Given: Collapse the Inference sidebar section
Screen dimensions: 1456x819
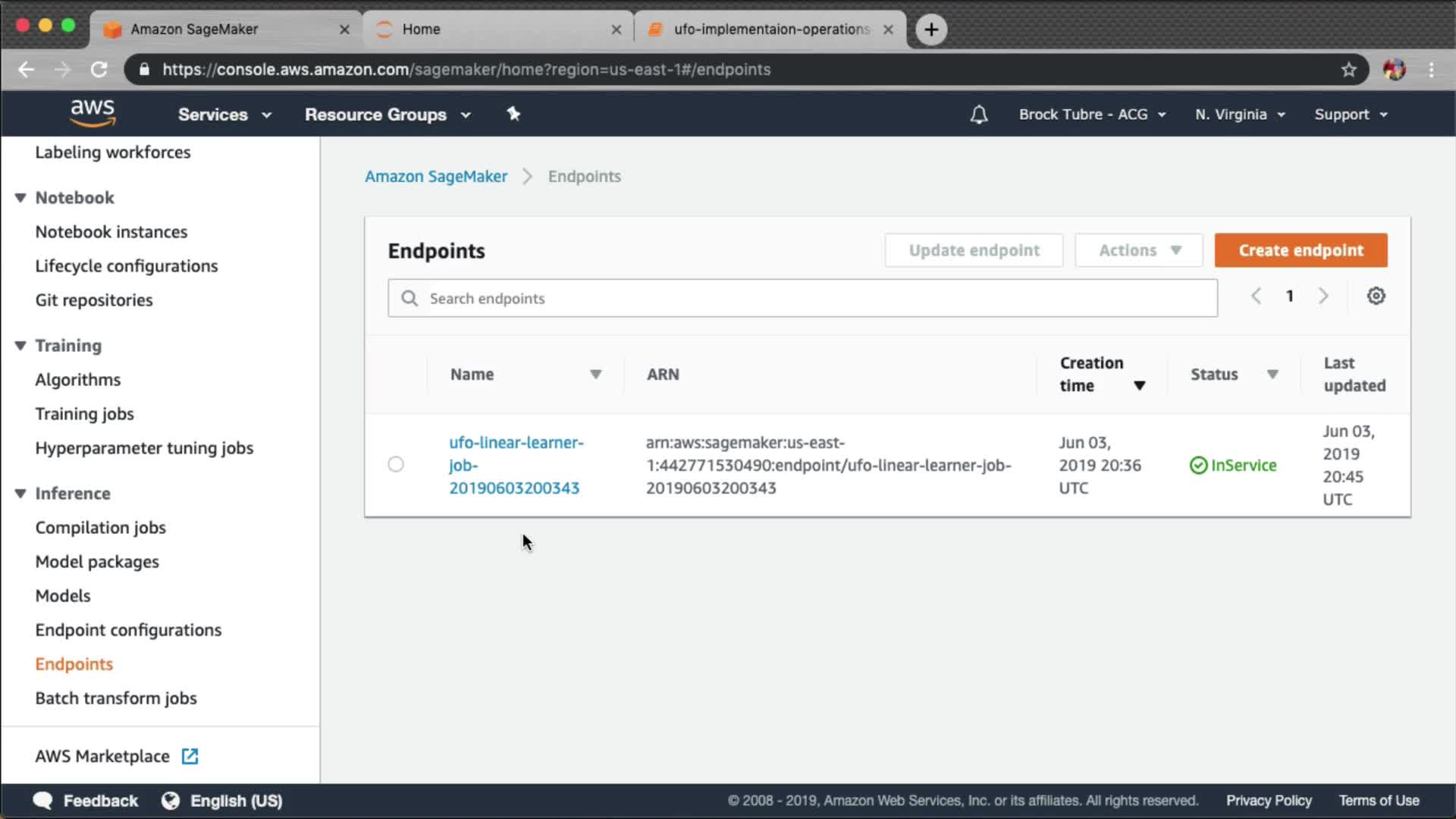Looking at the screenshot, I should (20, 494).
